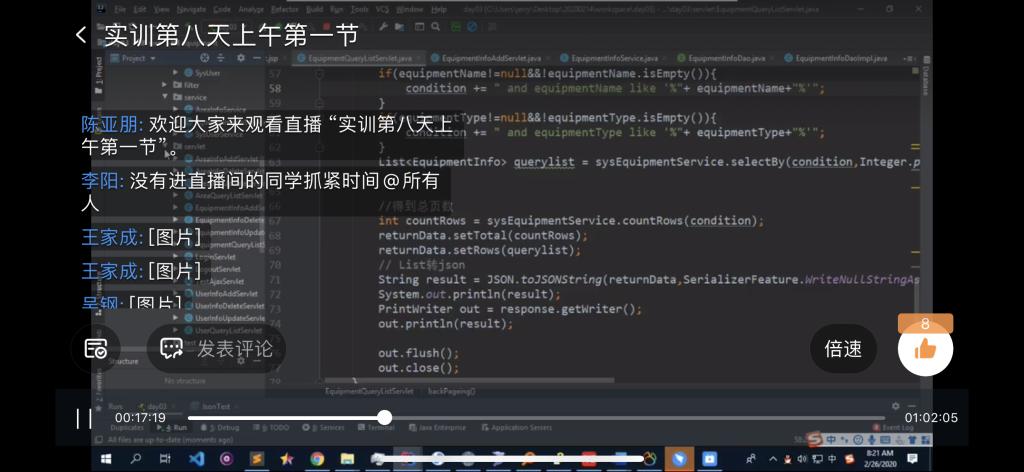Select SysUser class in project tree
1024x472 pixels.
point(207,73)
